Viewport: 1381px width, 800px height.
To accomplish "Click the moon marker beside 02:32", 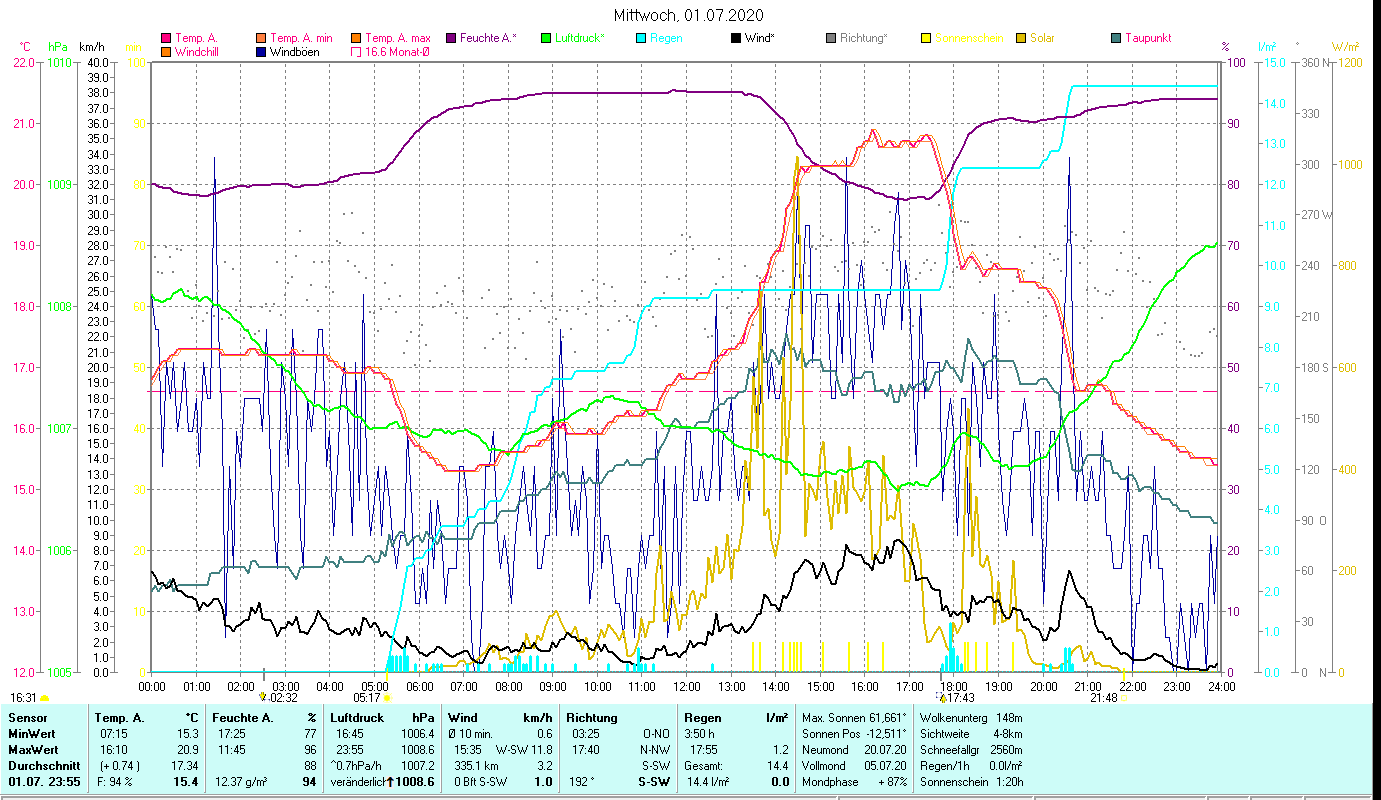I will click(x=263, y=697).
